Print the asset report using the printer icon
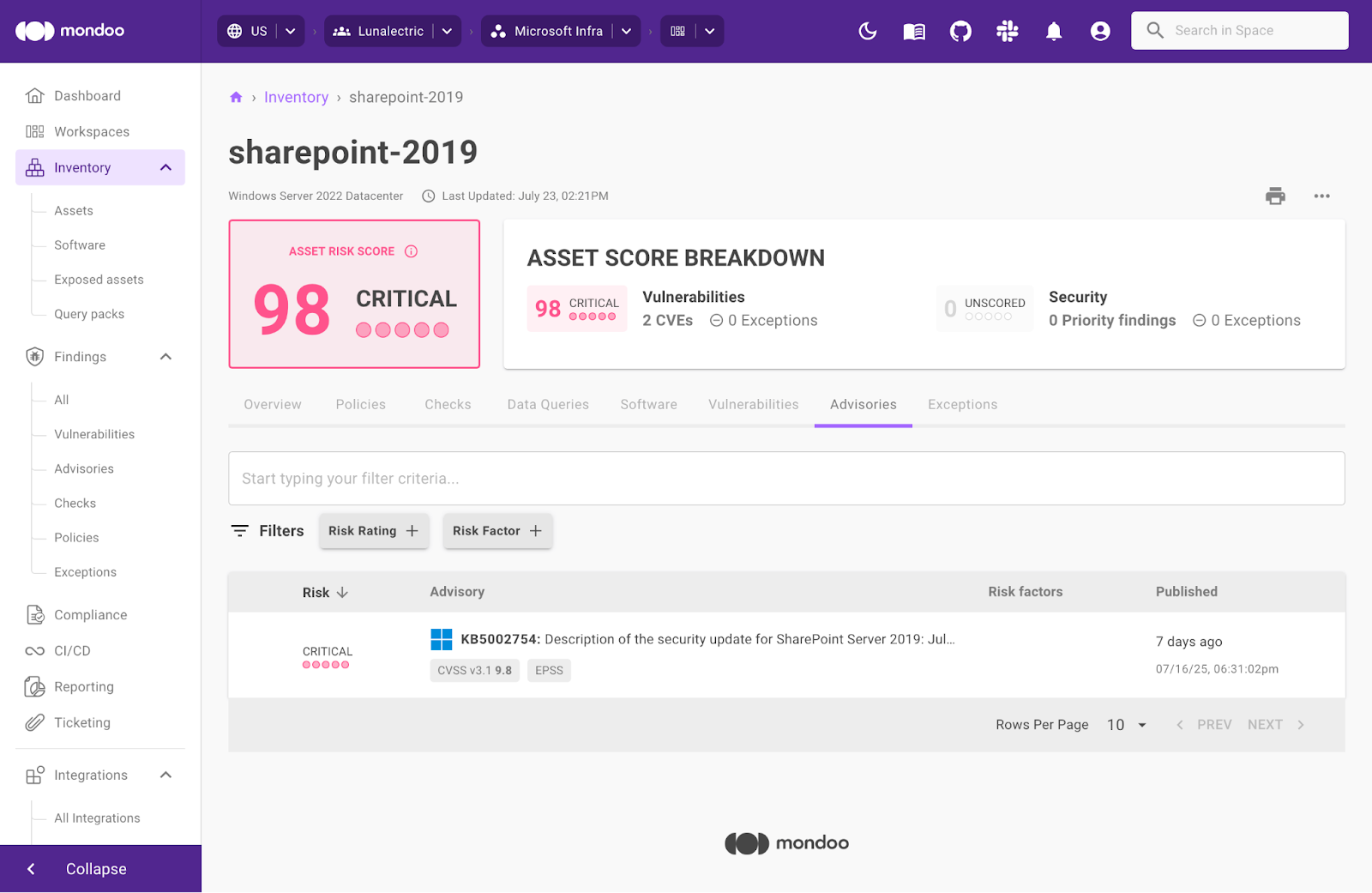 tap(1275, 196)
